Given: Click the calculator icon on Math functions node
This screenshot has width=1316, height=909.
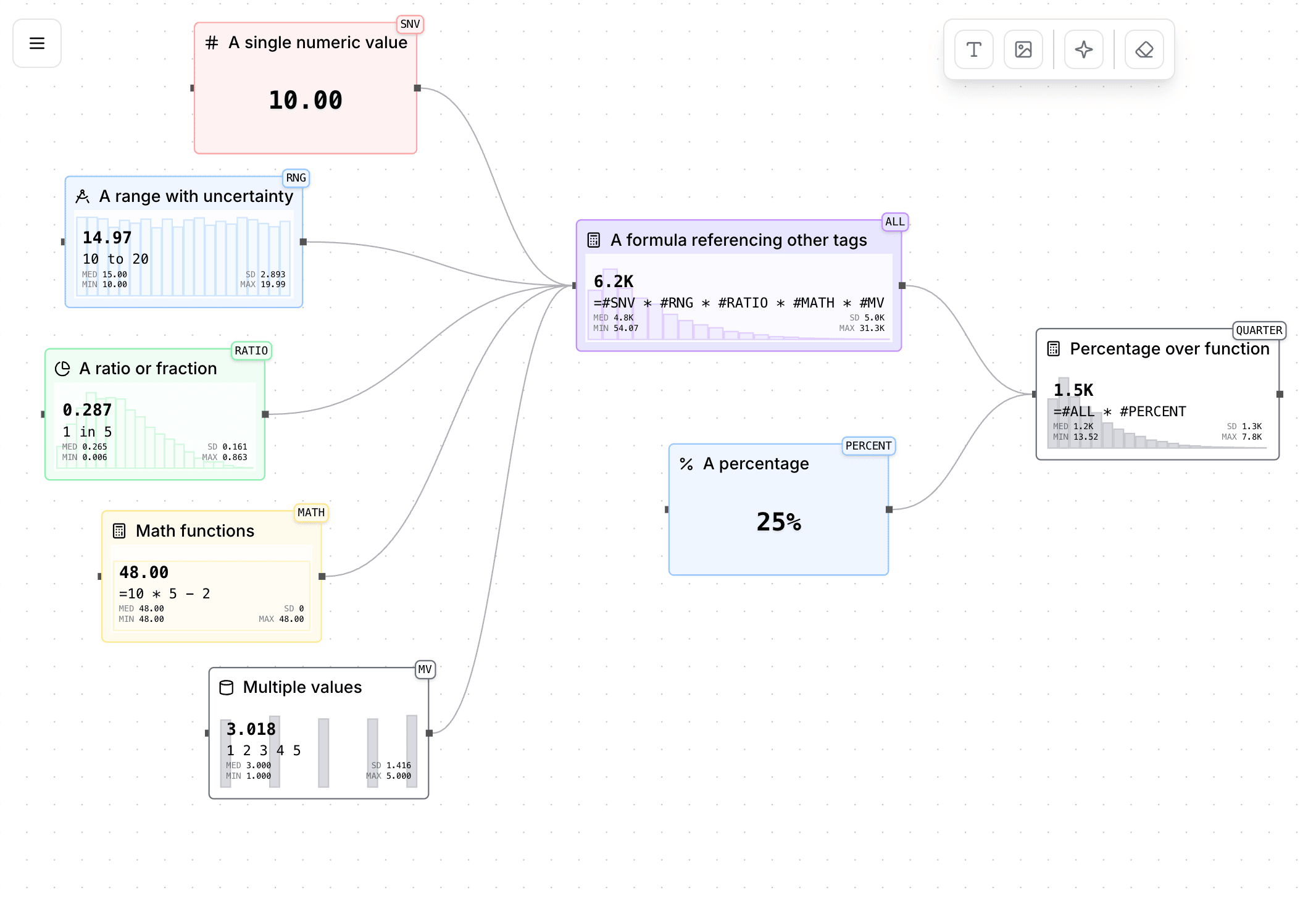Looking at the screenshot, I should click(x=119, y=531).
